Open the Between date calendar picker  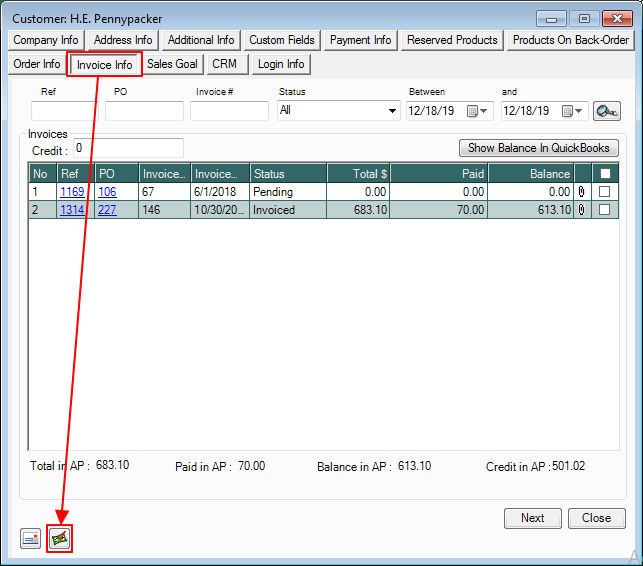(x=478, y=111)
